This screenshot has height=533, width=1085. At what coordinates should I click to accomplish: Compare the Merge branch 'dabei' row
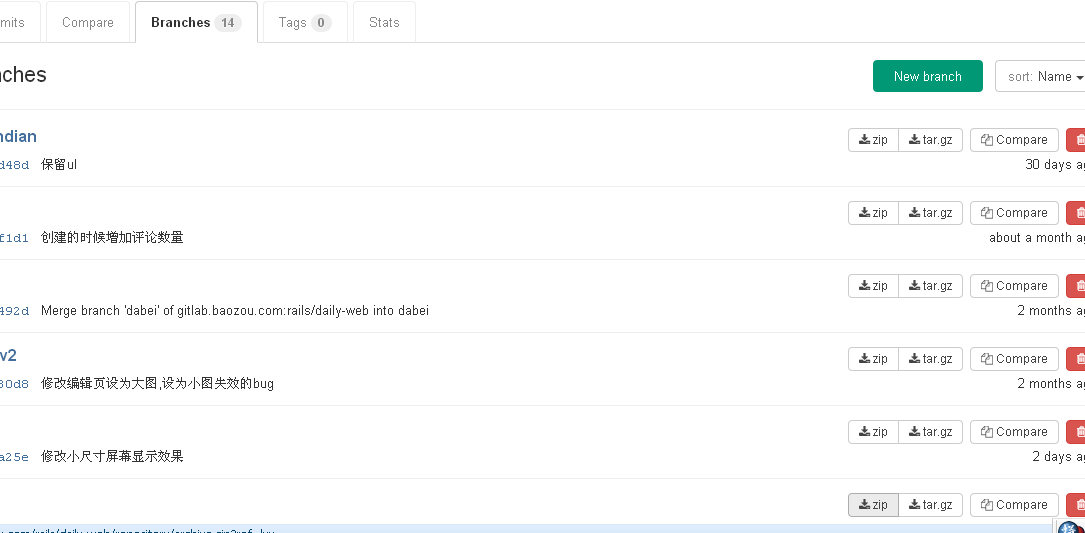click(1014, 286)
